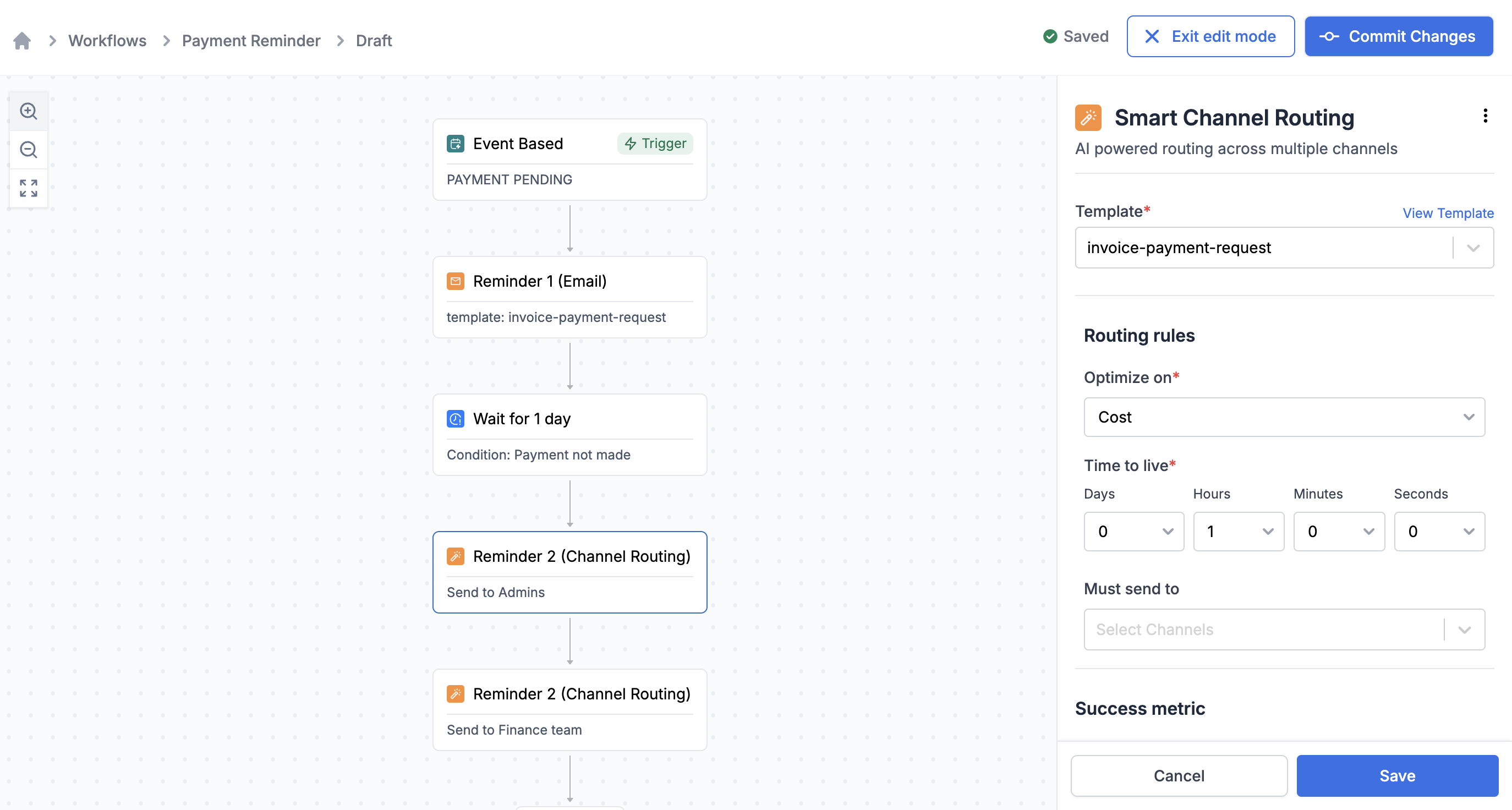
Task: Click the Wait timer node icon
Action: (x=456, y=418)
